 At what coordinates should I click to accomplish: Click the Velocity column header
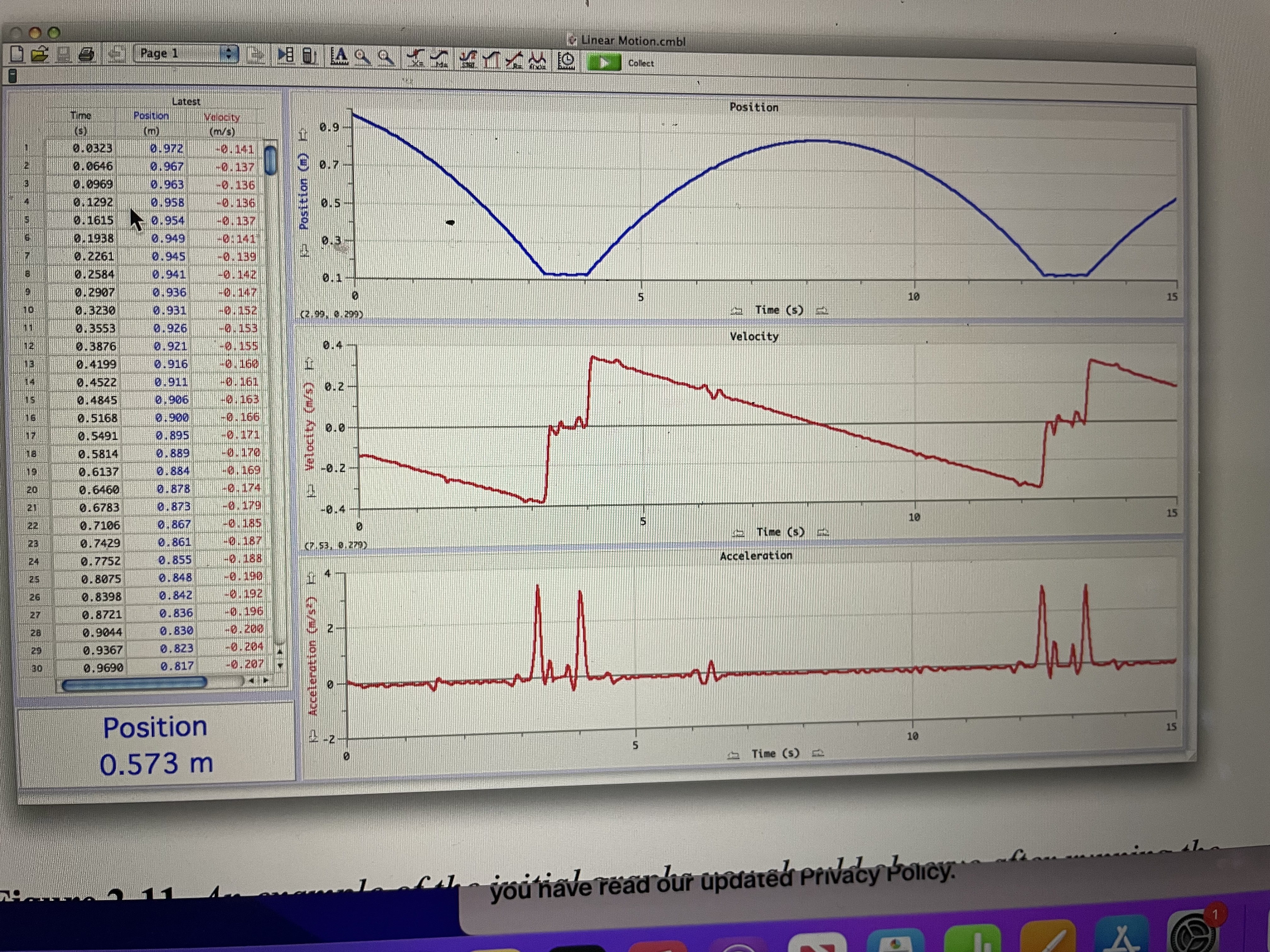[x=222, y=118]
